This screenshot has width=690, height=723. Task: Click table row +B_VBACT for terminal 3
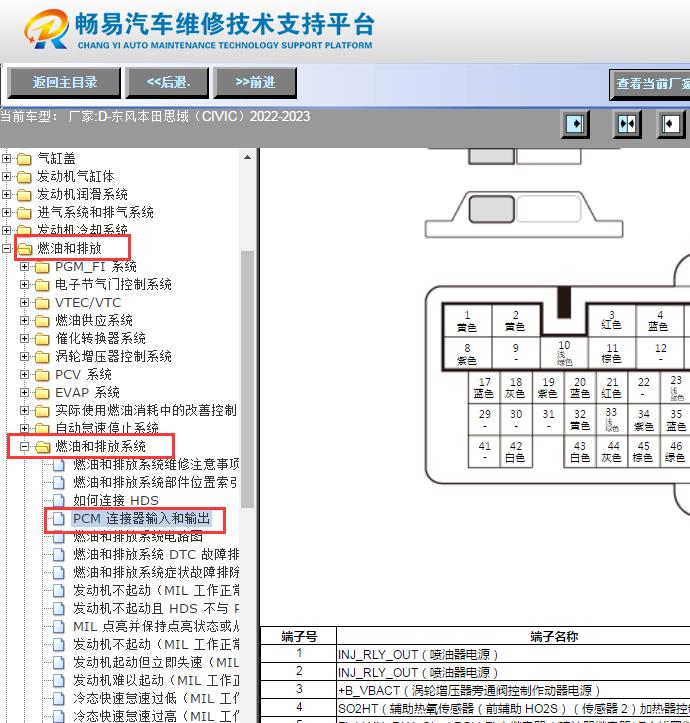[476, 690]
